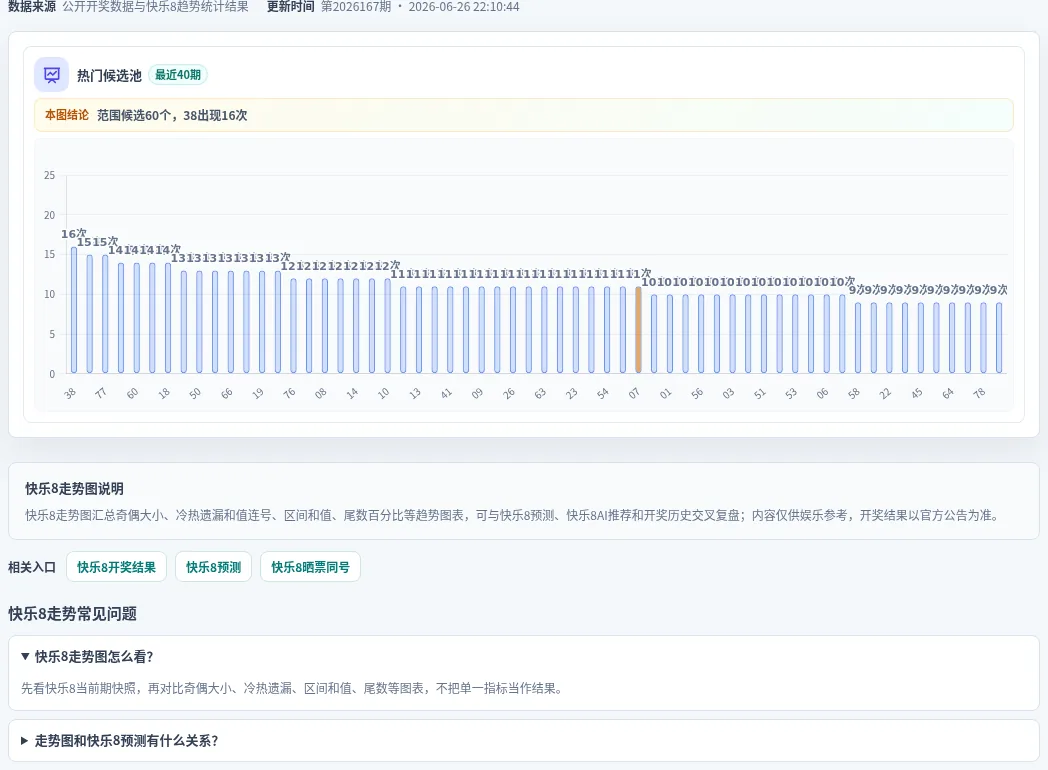Click the 本图结论 label in the yellow banner

(66, 115)
